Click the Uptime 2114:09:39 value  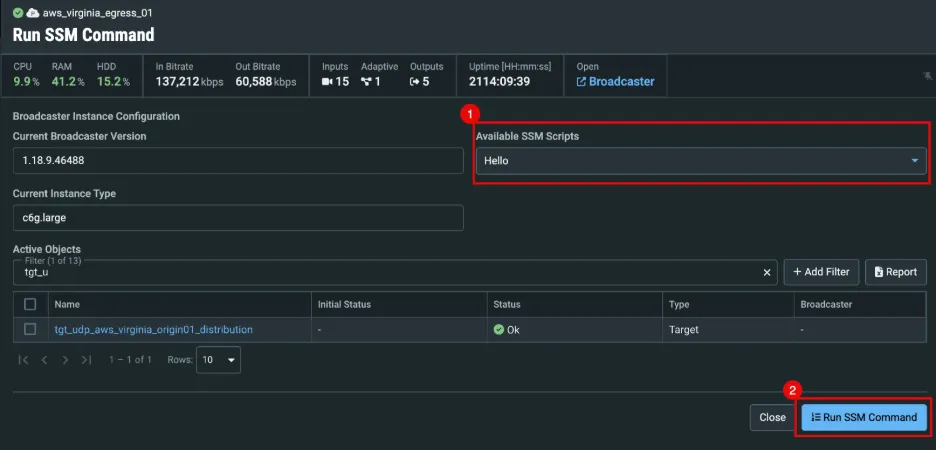[x=500, y=82]
